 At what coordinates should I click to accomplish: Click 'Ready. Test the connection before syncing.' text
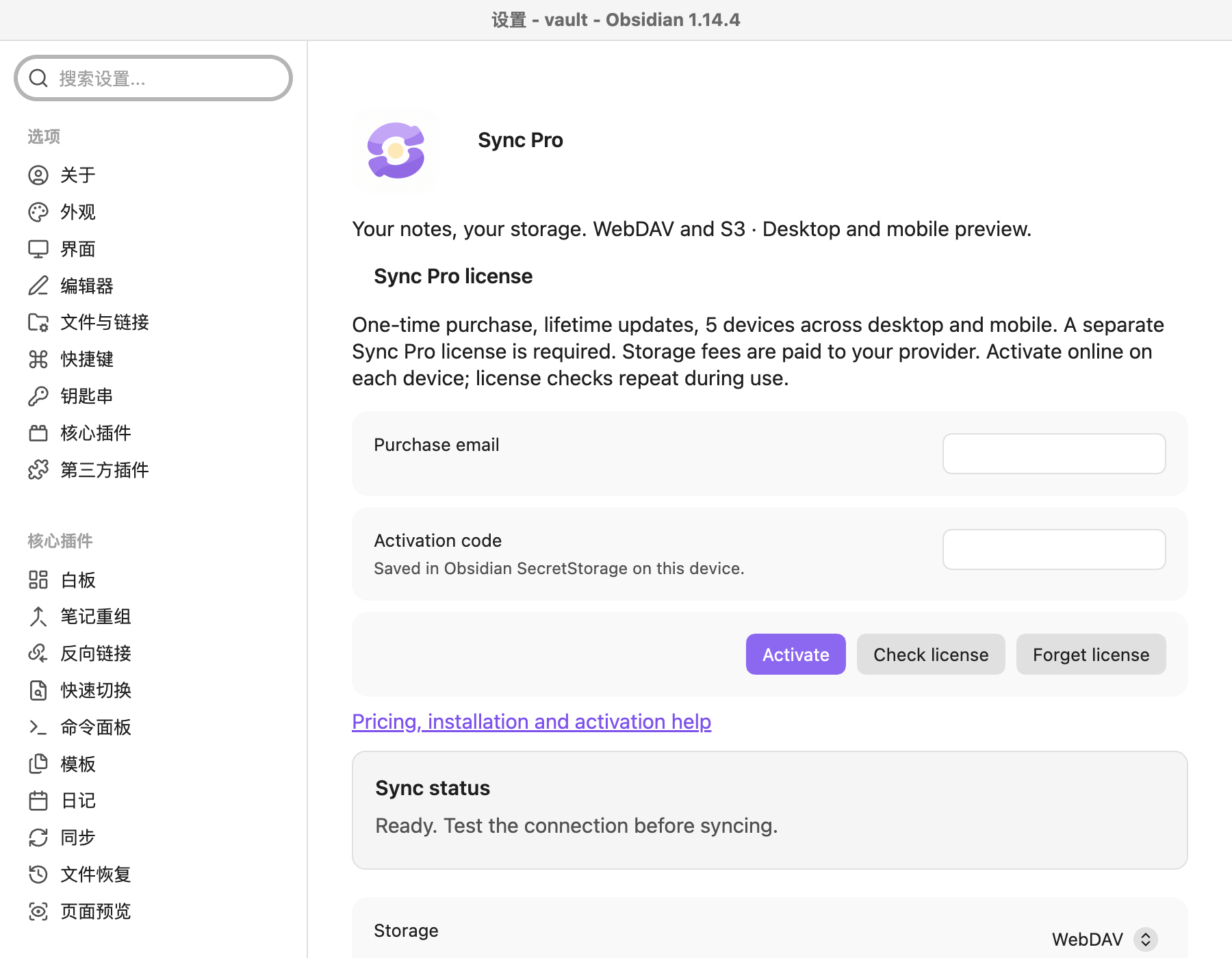576,826
